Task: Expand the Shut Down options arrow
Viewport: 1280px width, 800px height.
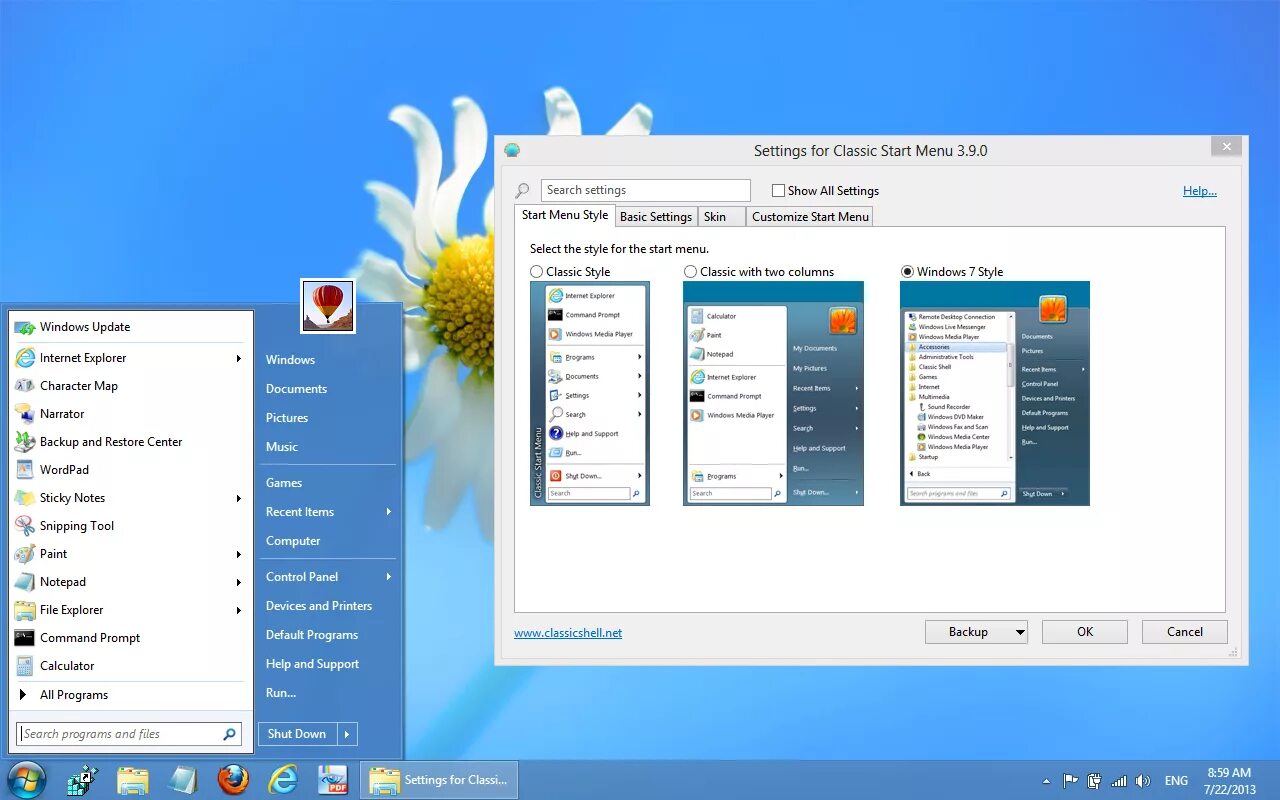Action: (347, 733)
